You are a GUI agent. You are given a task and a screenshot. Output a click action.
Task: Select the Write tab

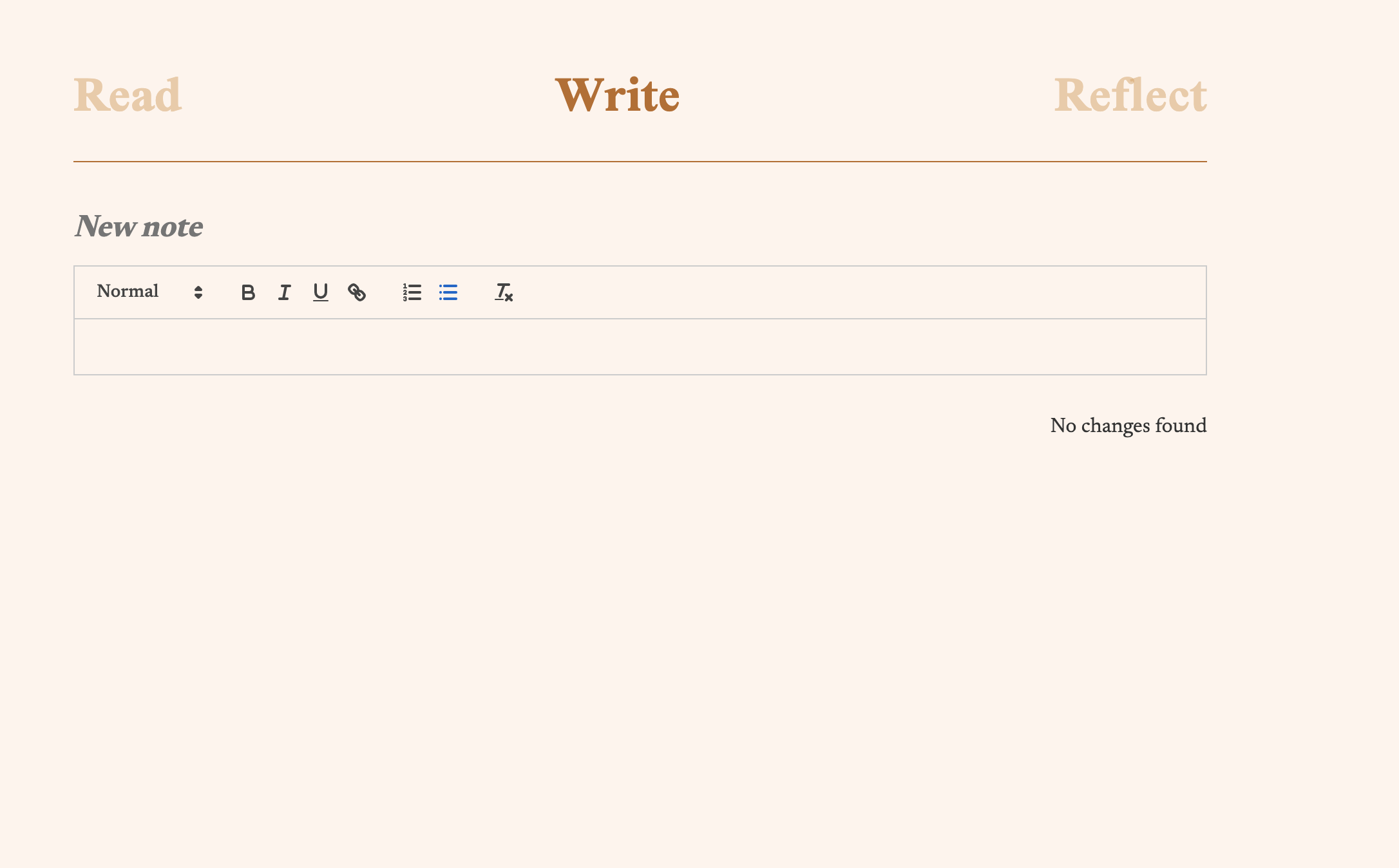(x=617, y=95)
